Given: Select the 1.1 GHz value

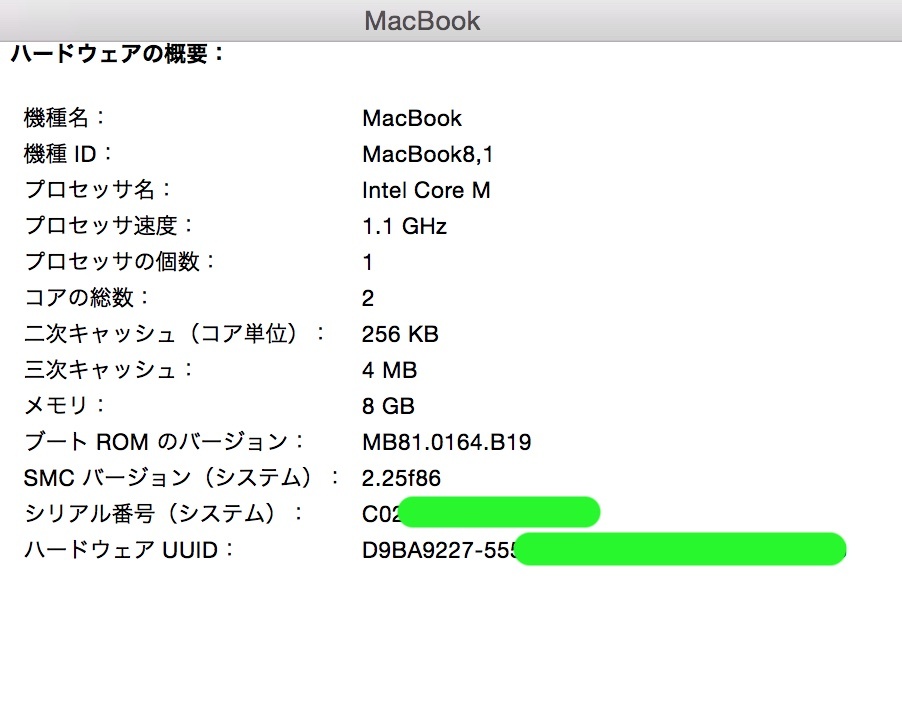Looking at the screenshot, I should tap(404, 226).
